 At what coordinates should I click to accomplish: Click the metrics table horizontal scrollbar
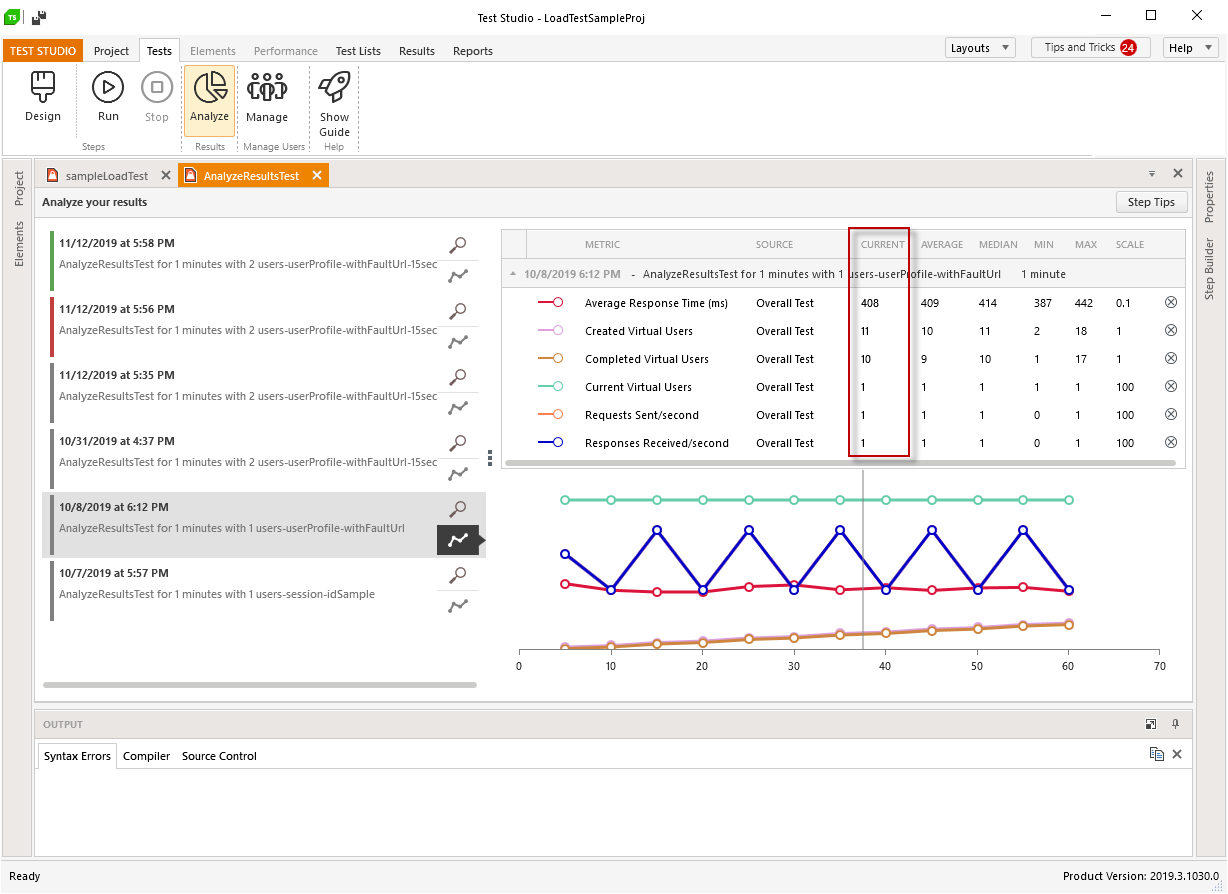[840, 463]
